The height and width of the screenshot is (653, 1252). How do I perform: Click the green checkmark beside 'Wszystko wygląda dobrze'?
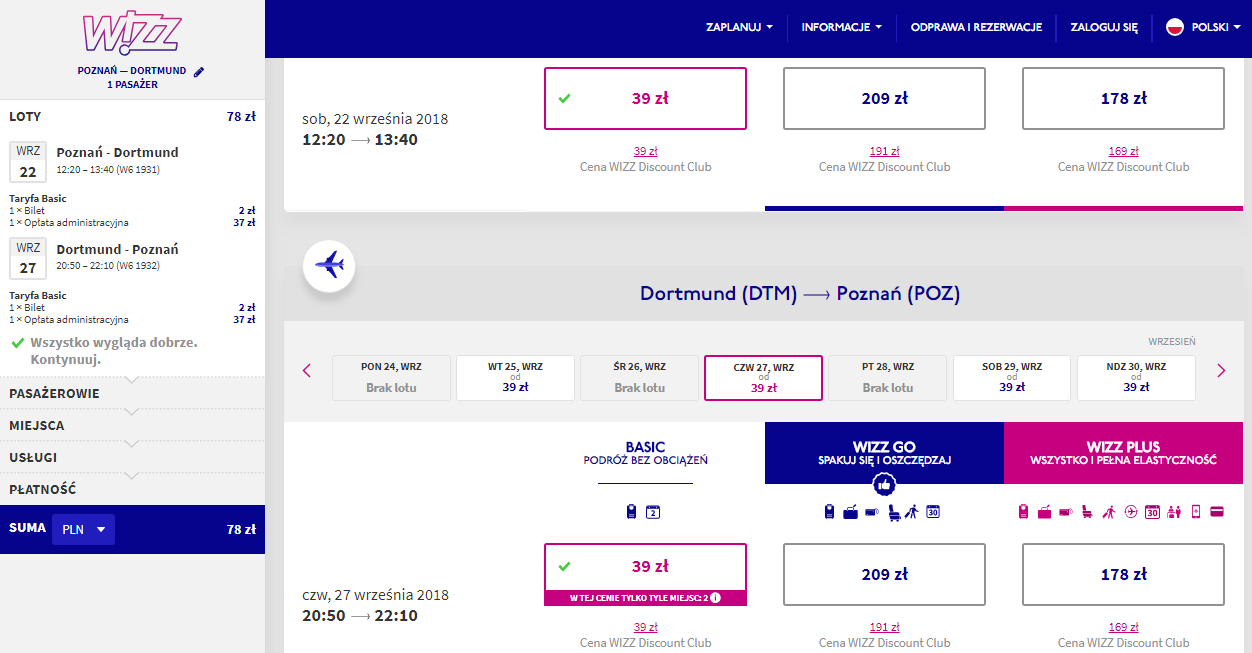tap(18, 343)
